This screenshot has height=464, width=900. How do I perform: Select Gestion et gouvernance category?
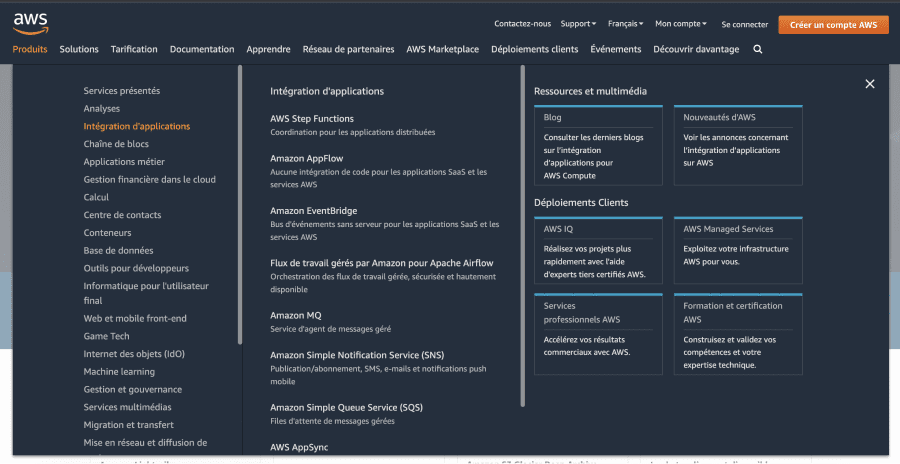coord(133,390)
